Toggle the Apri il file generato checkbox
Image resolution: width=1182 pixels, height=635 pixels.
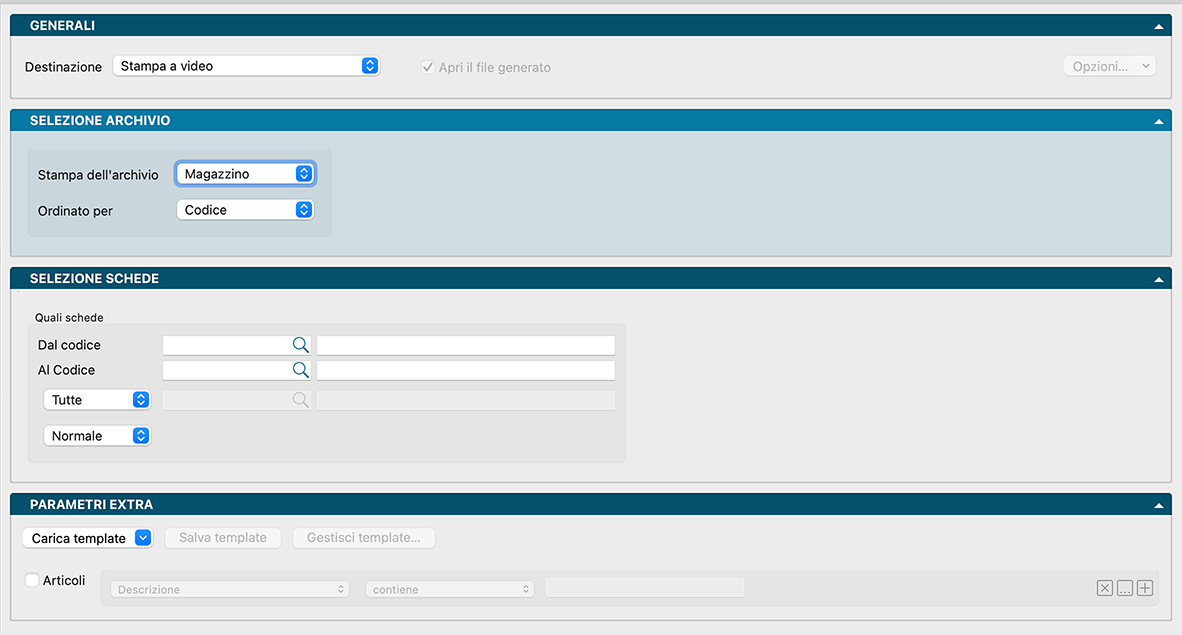point(427,67)
